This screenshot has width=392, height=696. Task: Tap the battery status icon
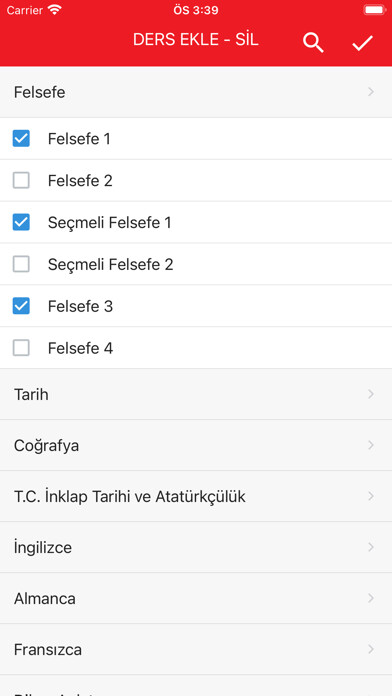click(374, 10)
